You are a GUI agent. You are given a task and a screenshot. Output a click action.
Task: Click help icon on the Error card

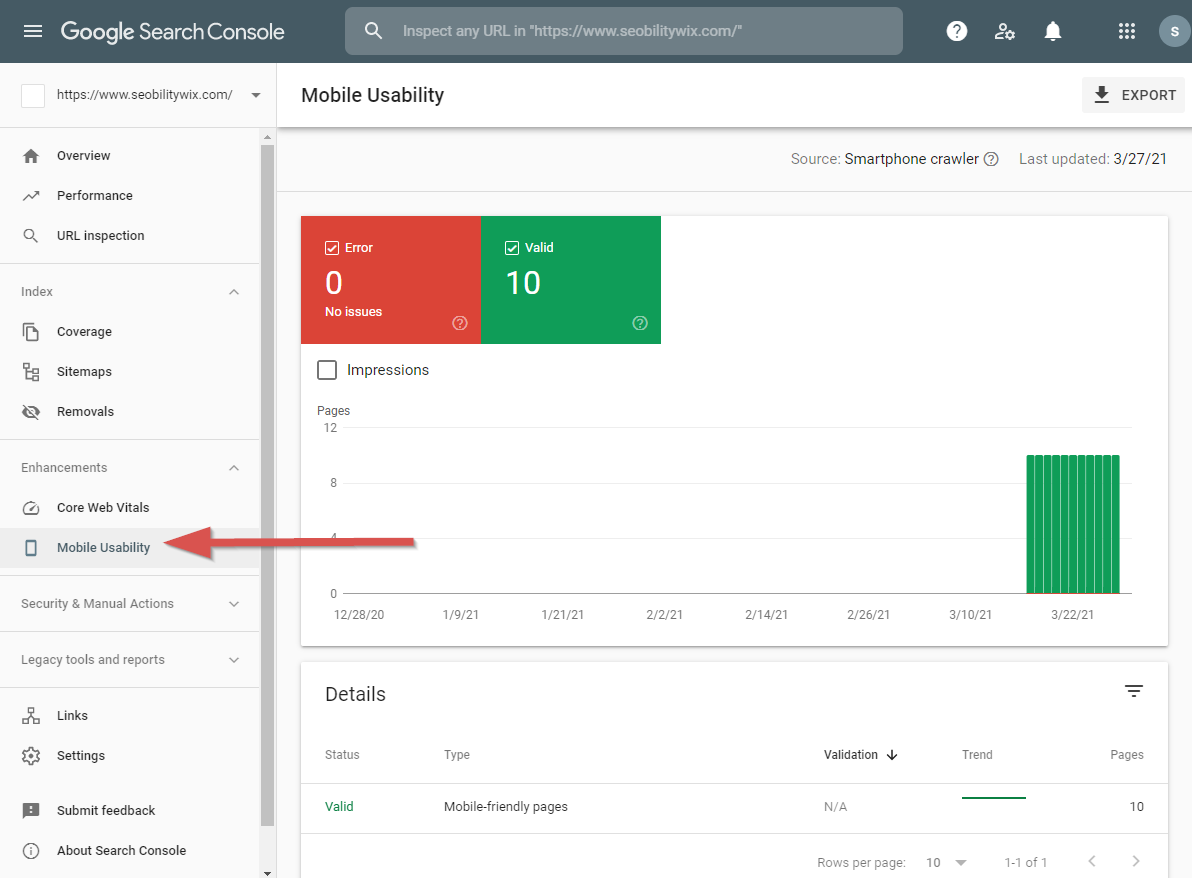click(x=460, y=323)
